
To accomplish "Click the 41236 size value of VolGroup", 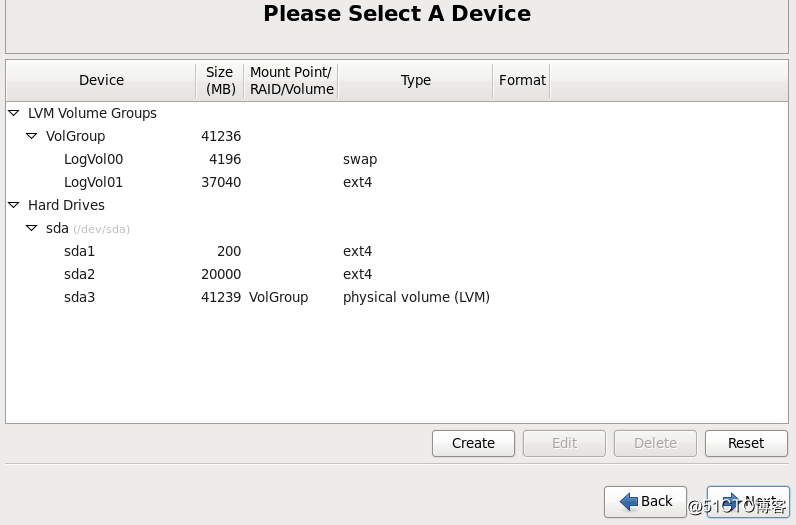I will [x=221, y=136].
